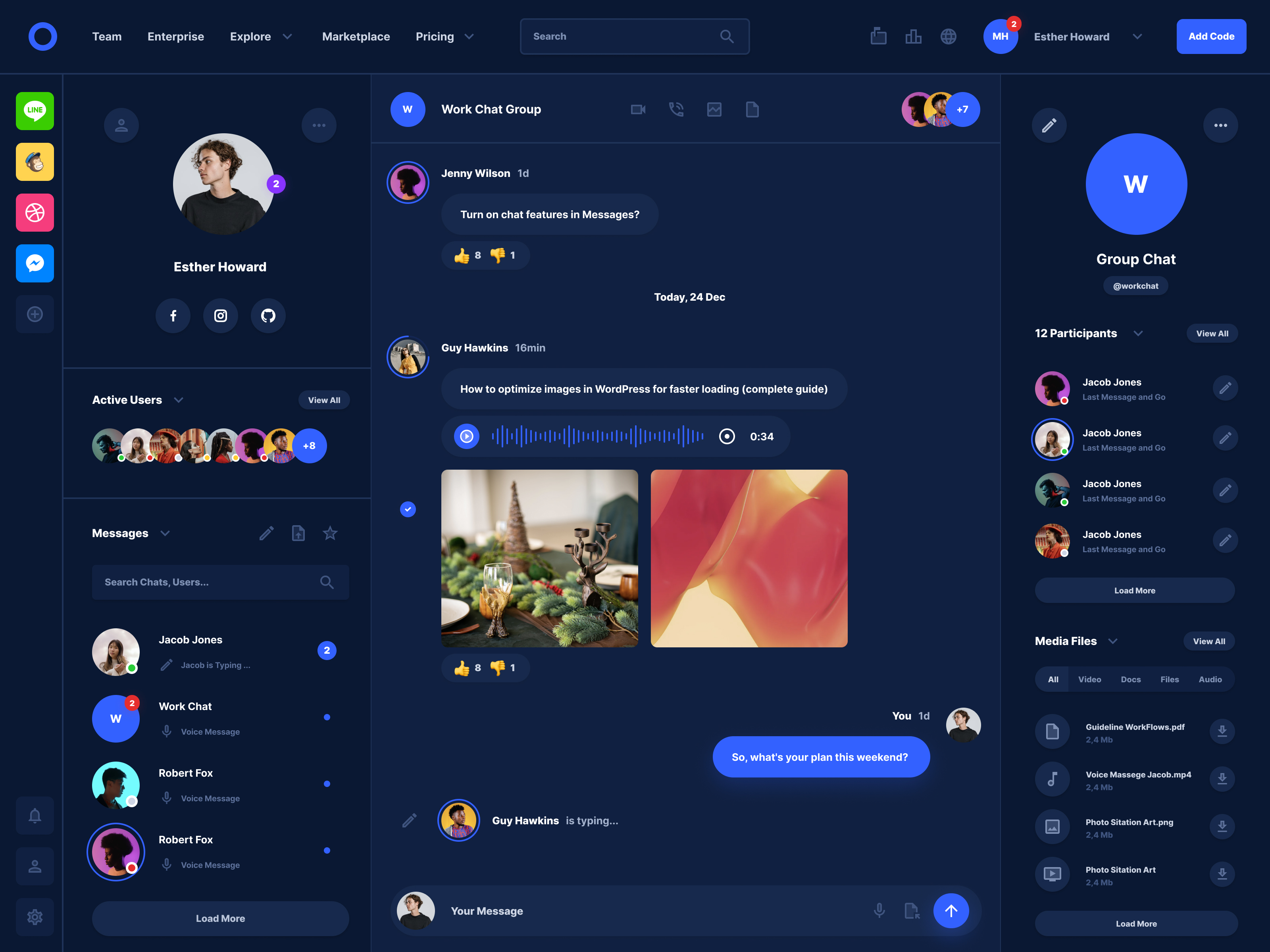Dislike Jenny Wilson's message with thumbs down

click(497, 255)
